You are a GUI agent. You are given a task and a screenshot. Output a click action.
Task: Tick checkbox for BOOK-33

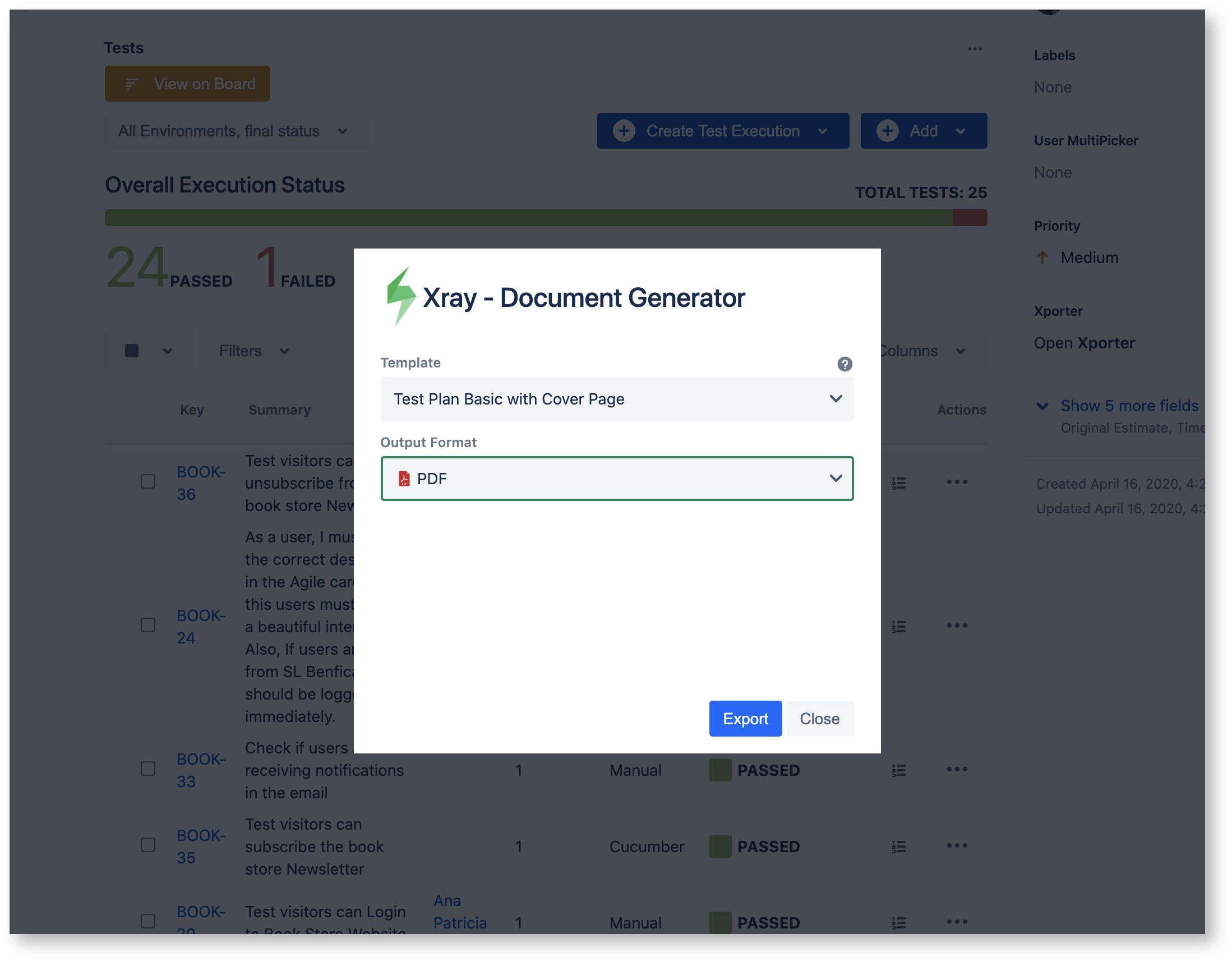click(x=148, y=769)
